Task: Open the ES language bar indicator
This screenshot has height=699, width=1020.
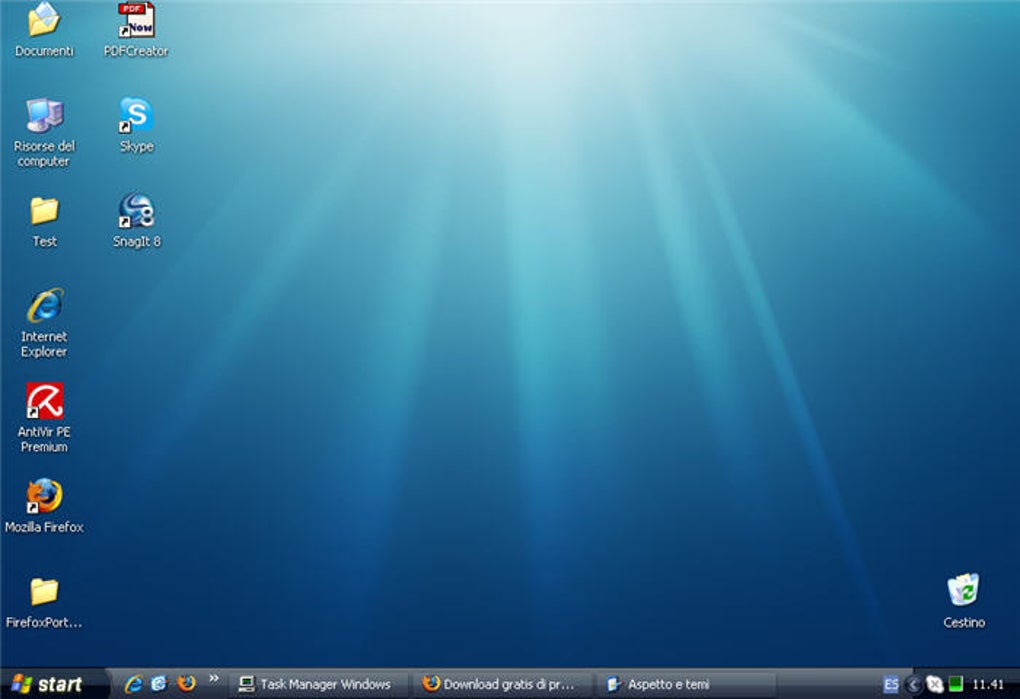Action: point(891,684)
